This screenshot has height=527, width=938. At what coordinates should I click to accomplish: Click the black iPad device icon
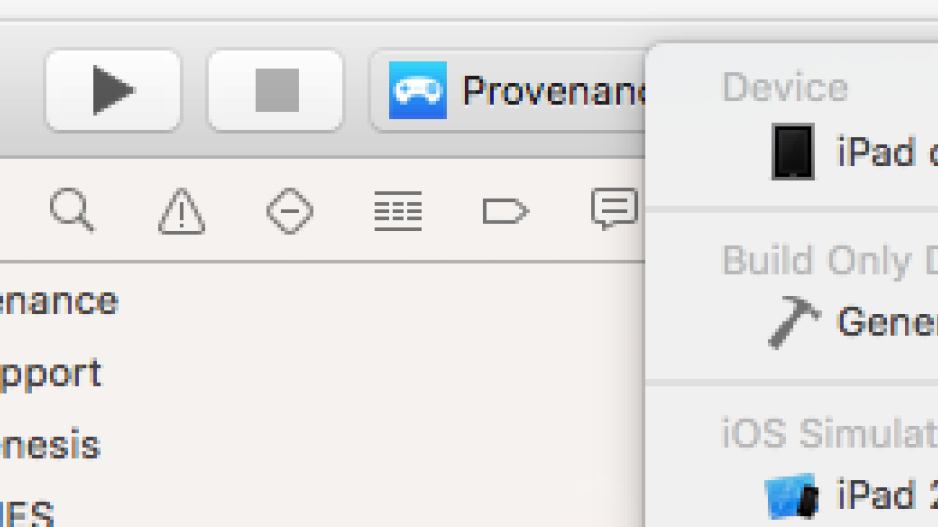tap(793, 152)
